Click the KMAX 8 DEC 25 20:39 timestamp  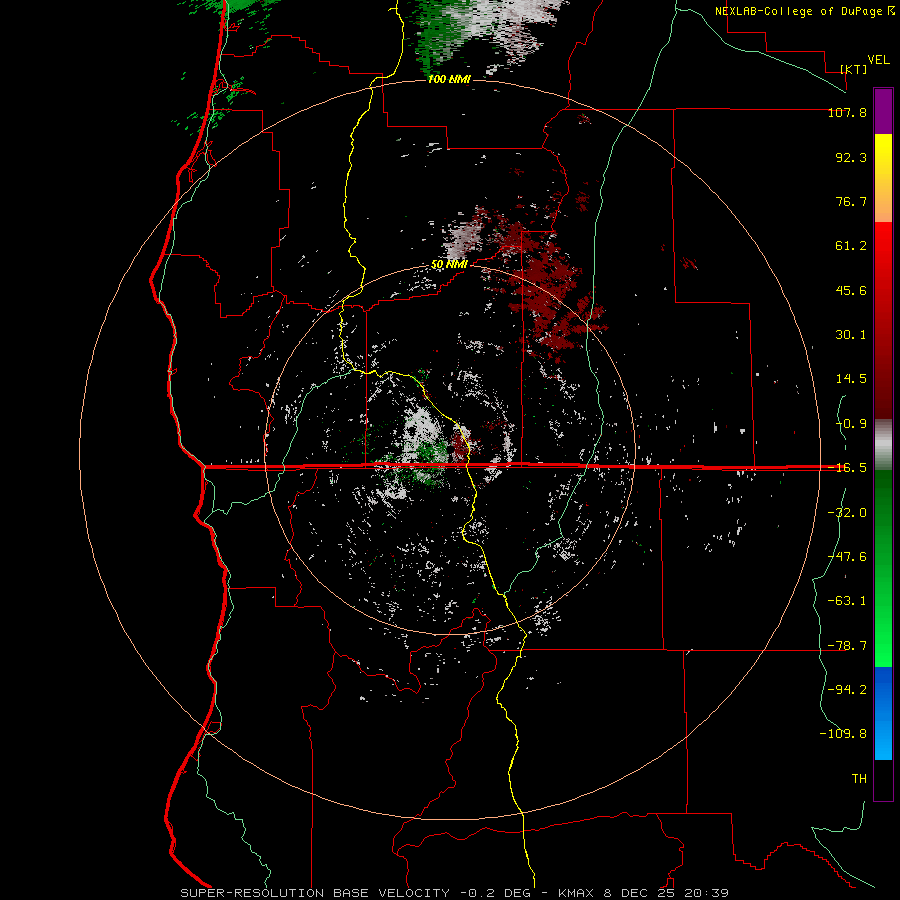tap(643, 893)
